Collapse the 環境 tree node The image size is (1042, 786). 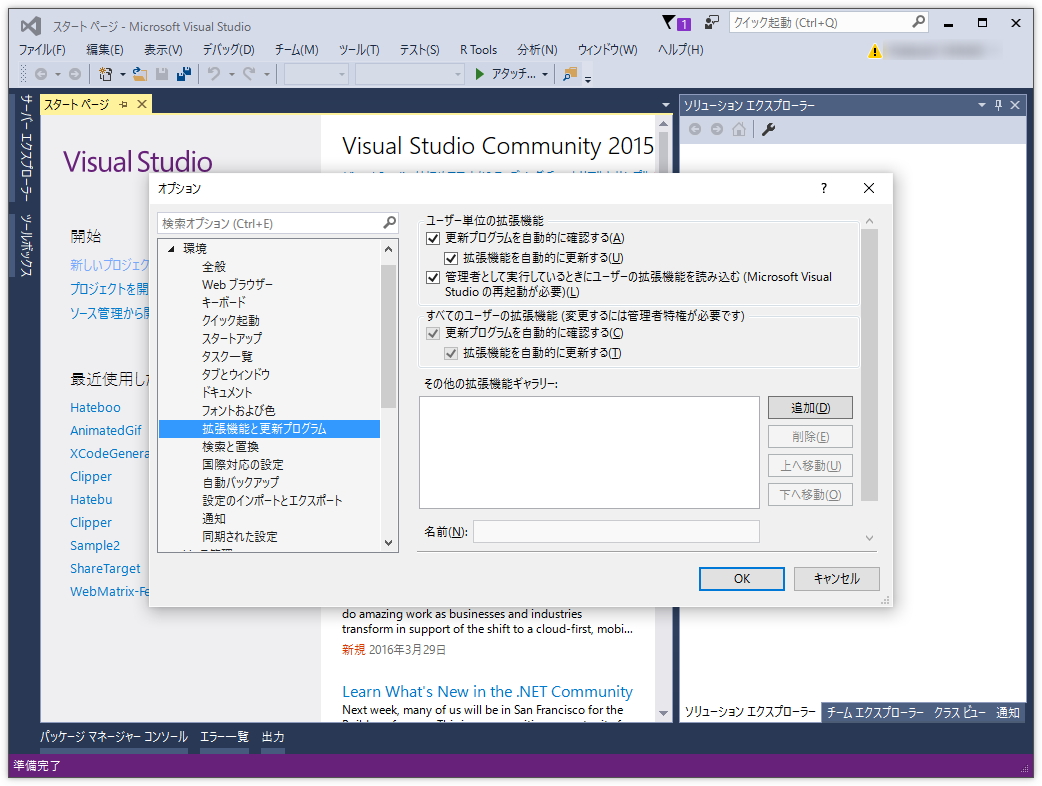pyautogui.click(x=171, y=248)
